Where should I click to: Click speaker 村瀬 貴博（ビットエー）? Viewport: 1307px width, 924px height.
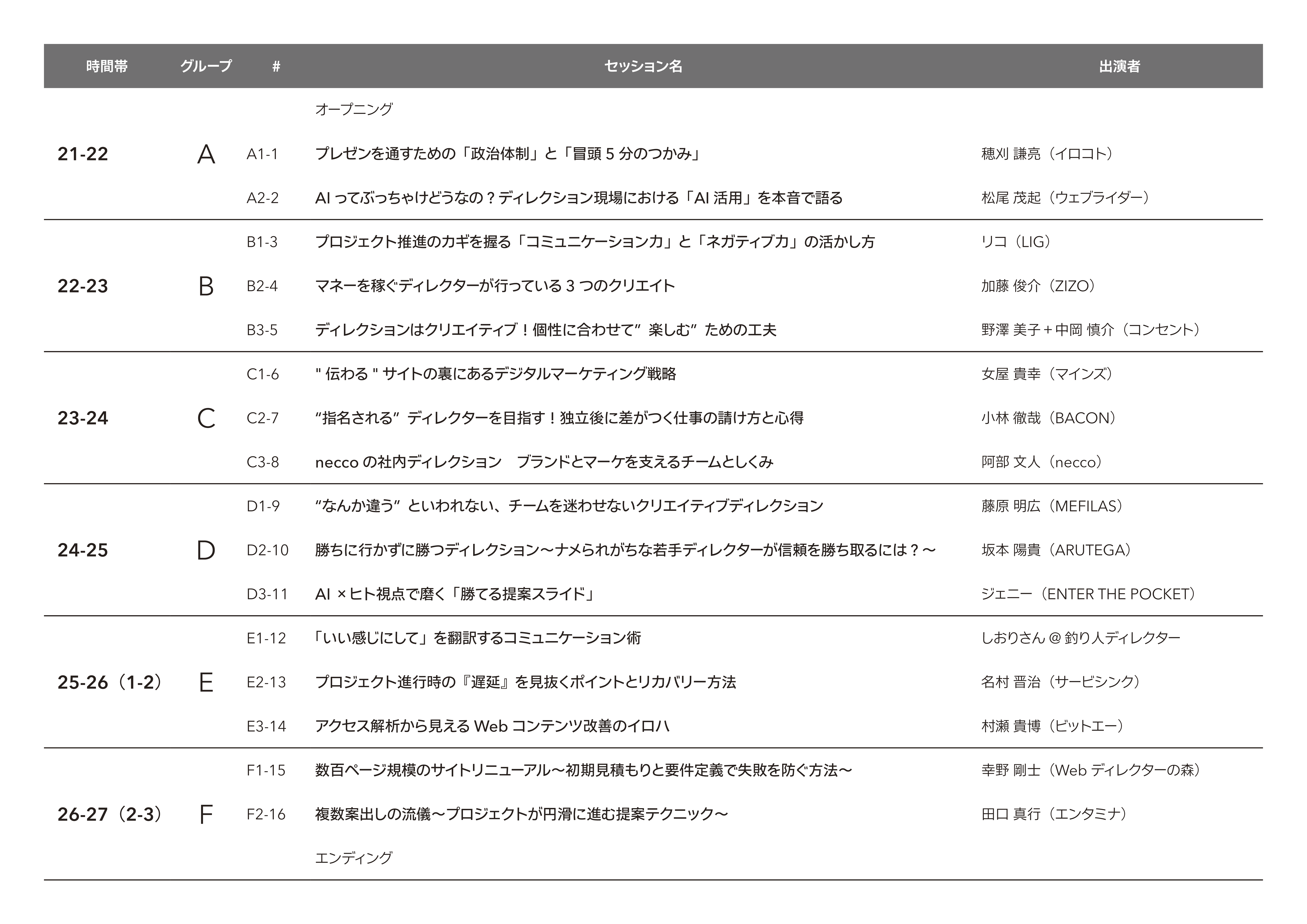(1053, 726)
